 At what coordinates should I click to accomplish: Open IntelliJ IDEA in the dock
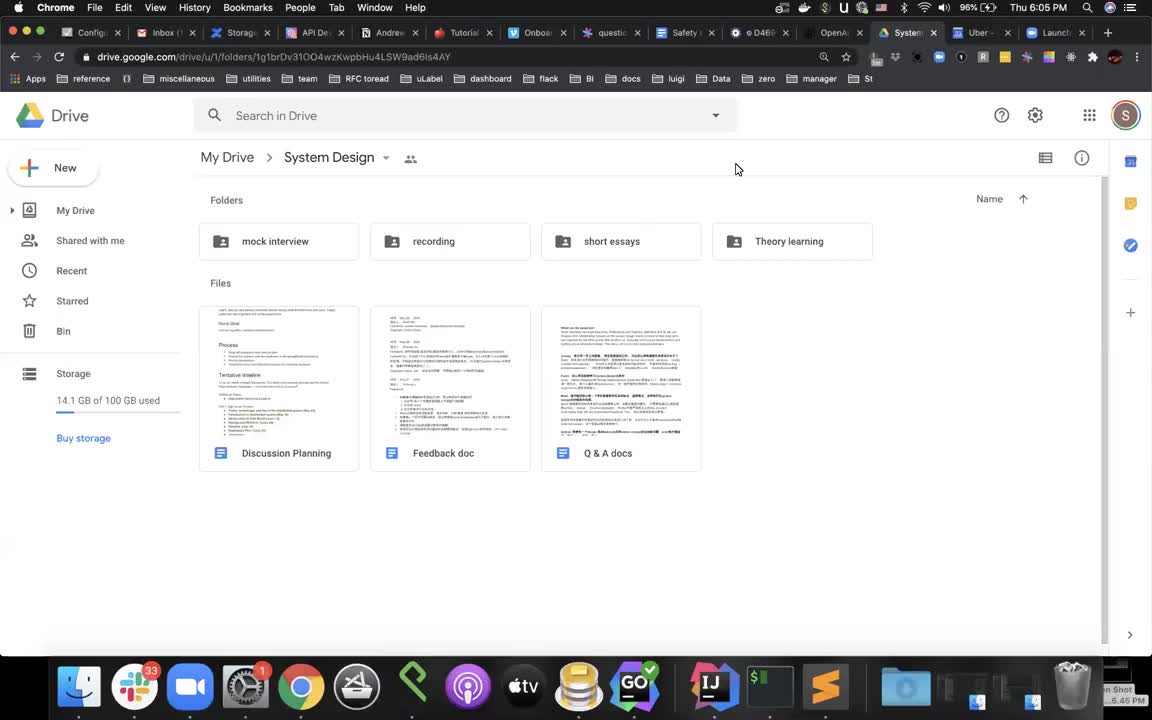[713, 686]
